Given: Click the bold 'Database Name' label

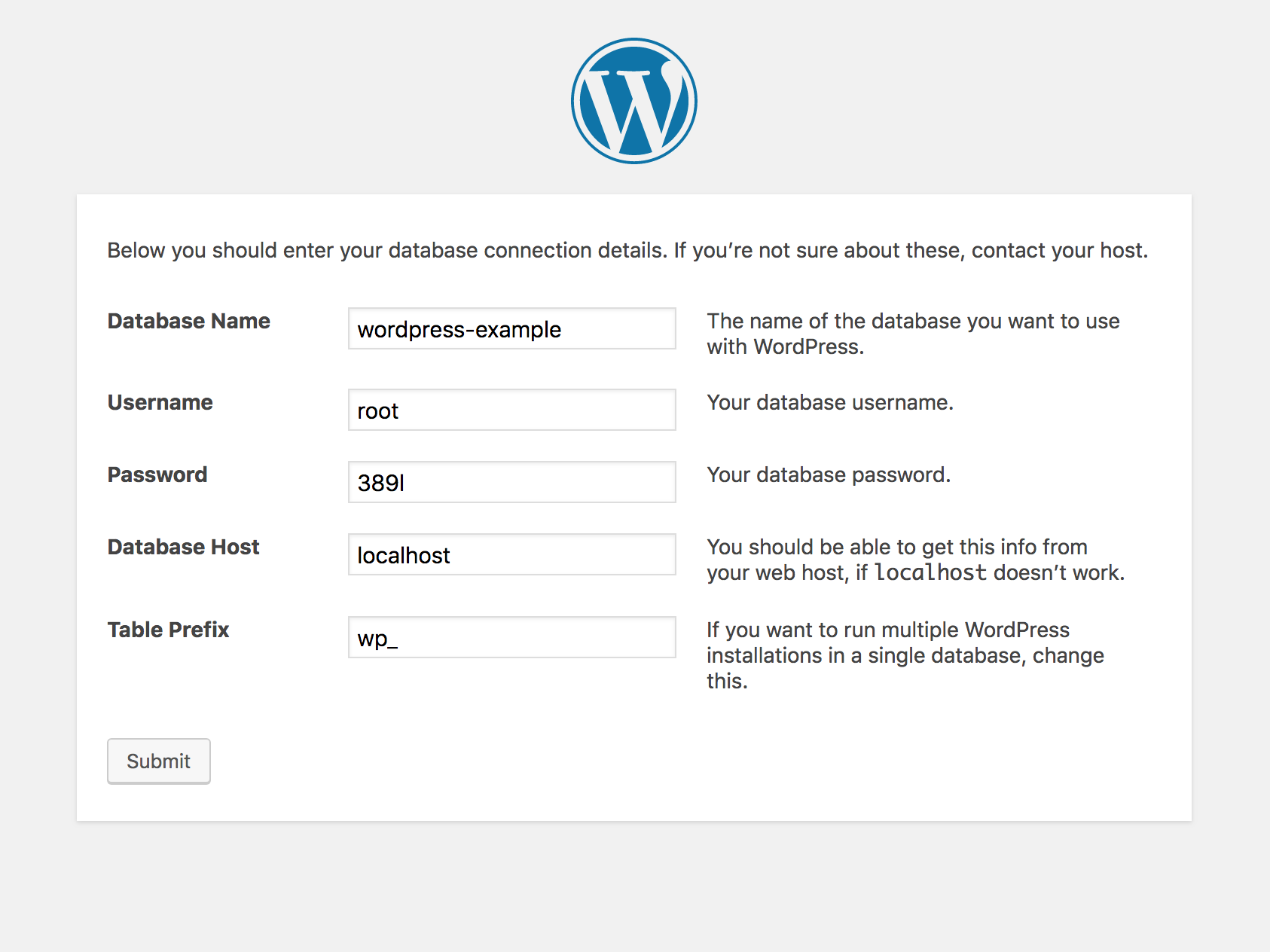Looking at the screenshot, I should [x=188, y=322].
